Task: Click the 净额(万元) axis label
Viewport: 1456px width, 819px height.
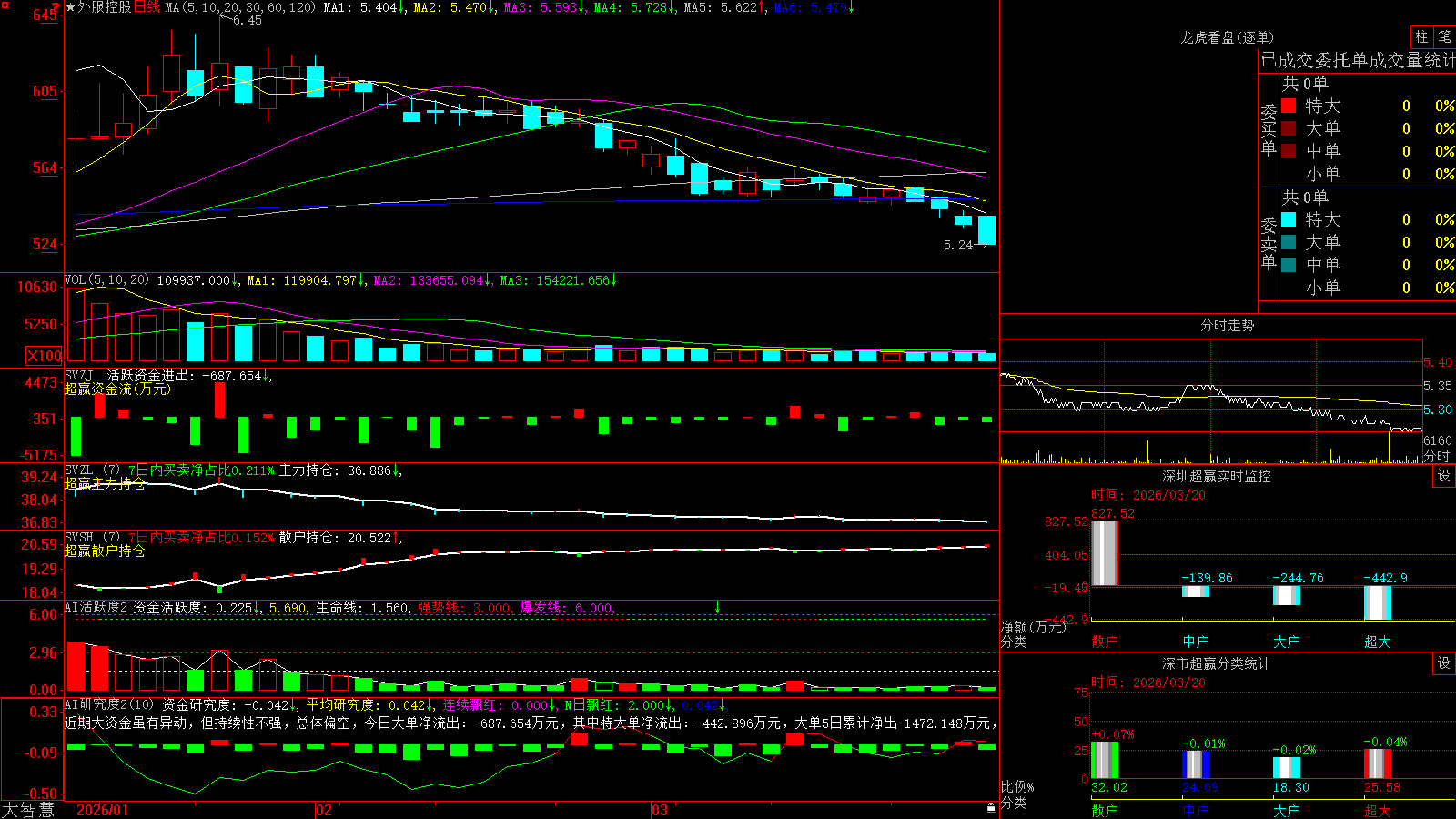Action: pos(1034,627)
